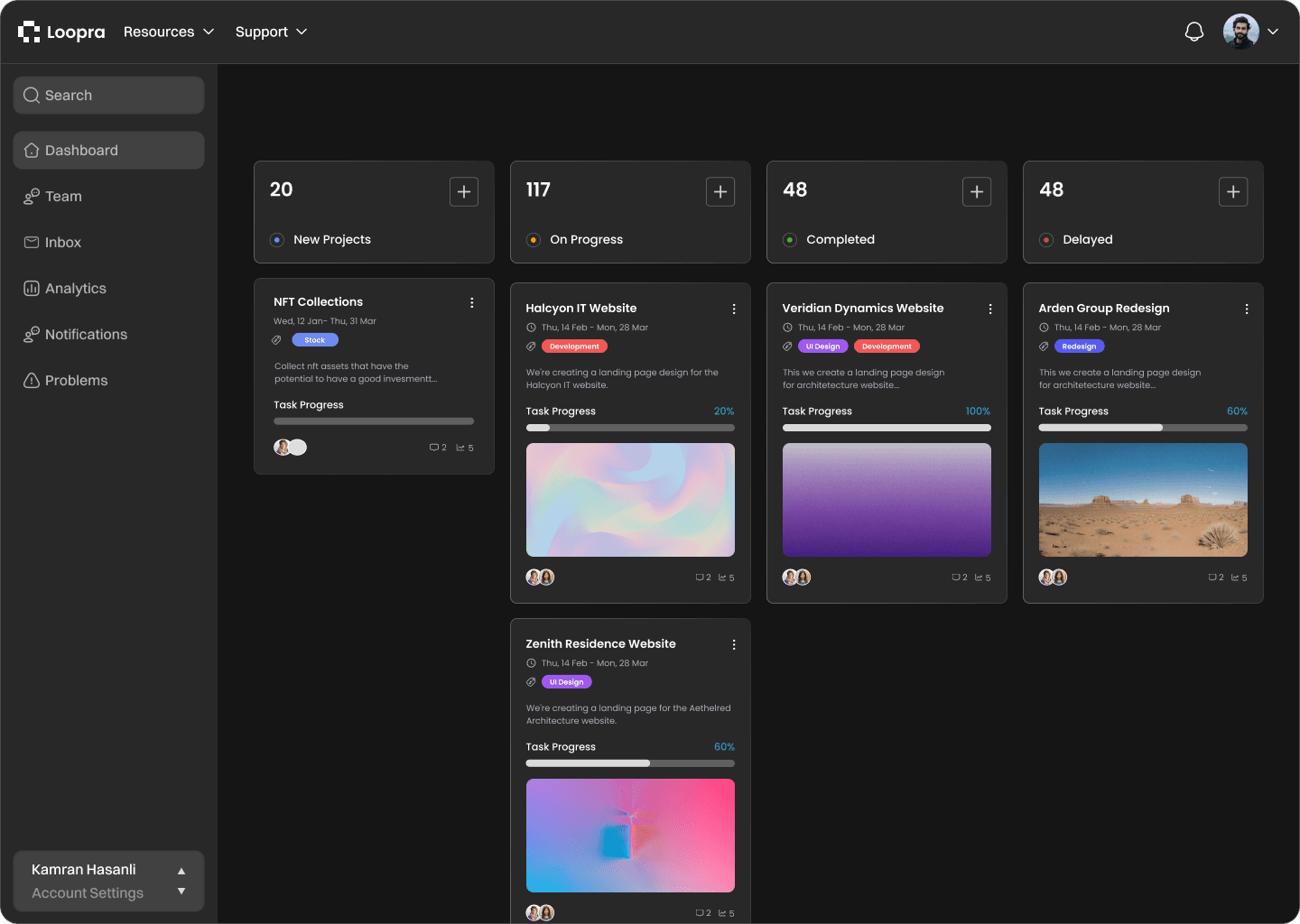The width and height of the screenshot is (1300, 924).
Task: Click the Loopra logo
Action: 61,32
